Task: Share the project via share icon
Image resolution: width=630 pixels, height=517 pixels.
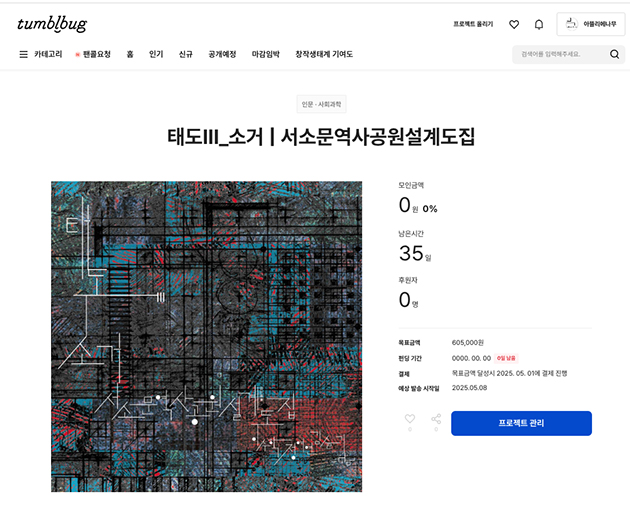Action: pos(436,419)
